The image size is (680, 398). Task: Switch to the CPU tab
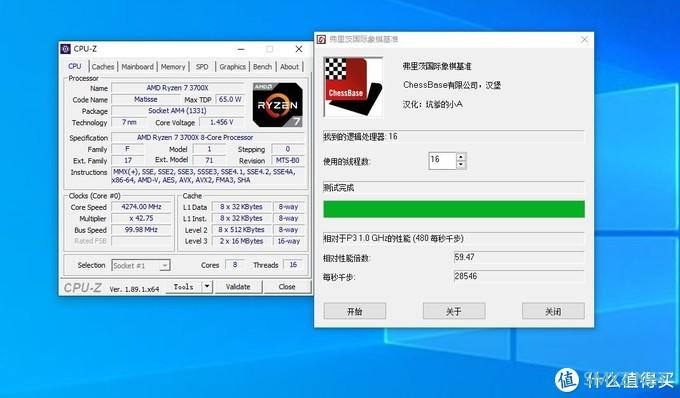tap(75, 66)
